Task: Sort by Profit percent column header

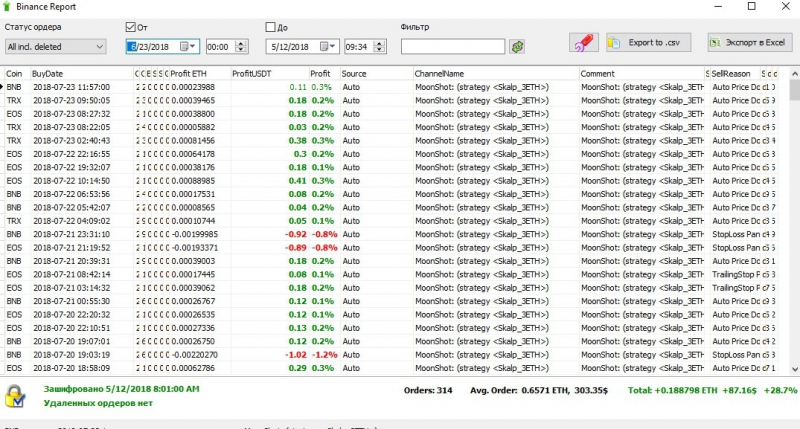Action: pos(324,73)
